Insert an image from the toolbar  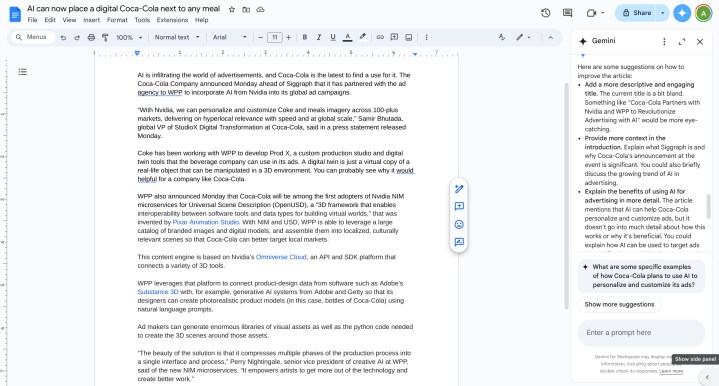[409, 37]
